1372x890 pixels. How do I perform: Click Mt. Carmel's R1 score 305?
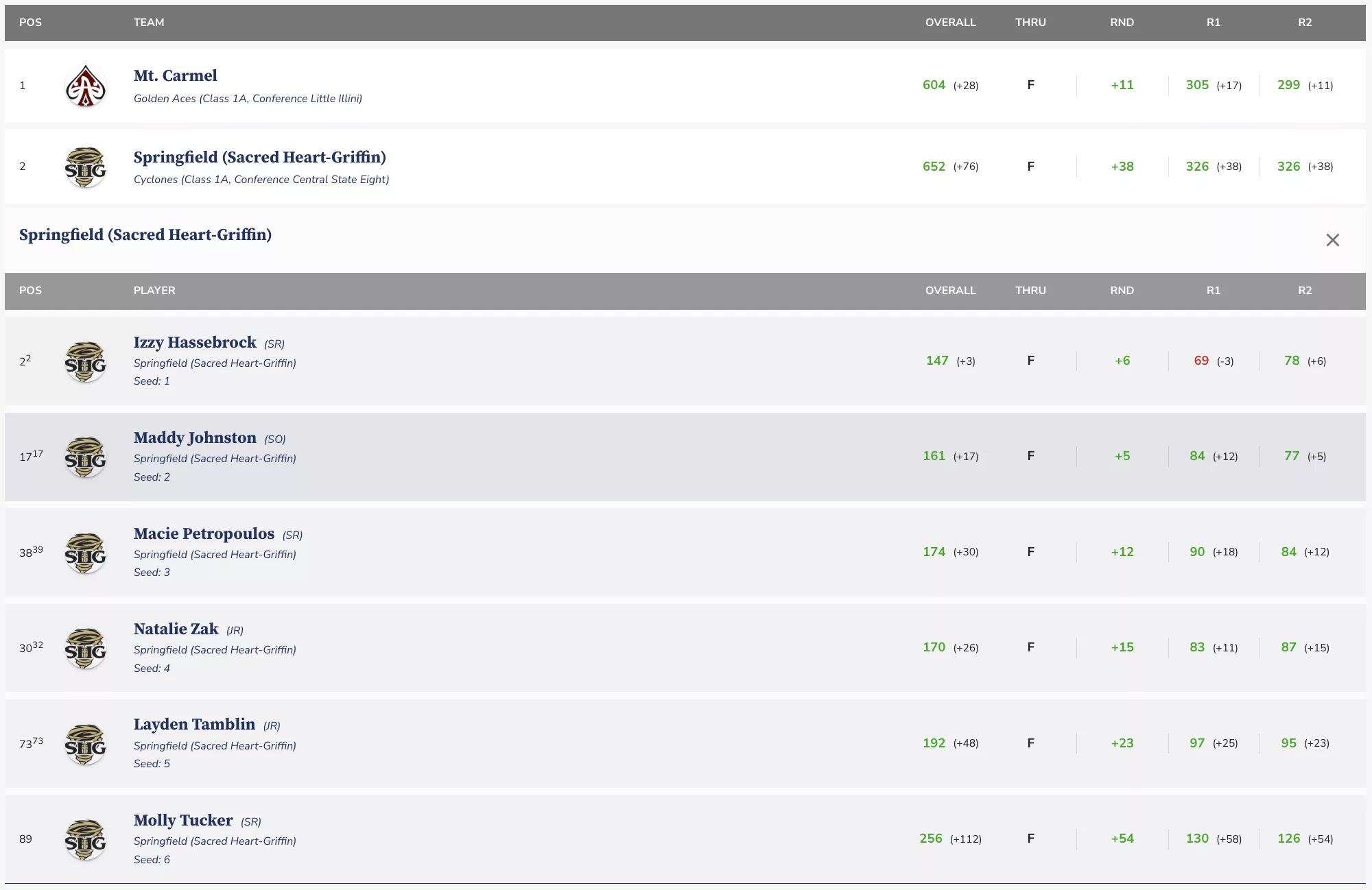(x=1197, y=85)
